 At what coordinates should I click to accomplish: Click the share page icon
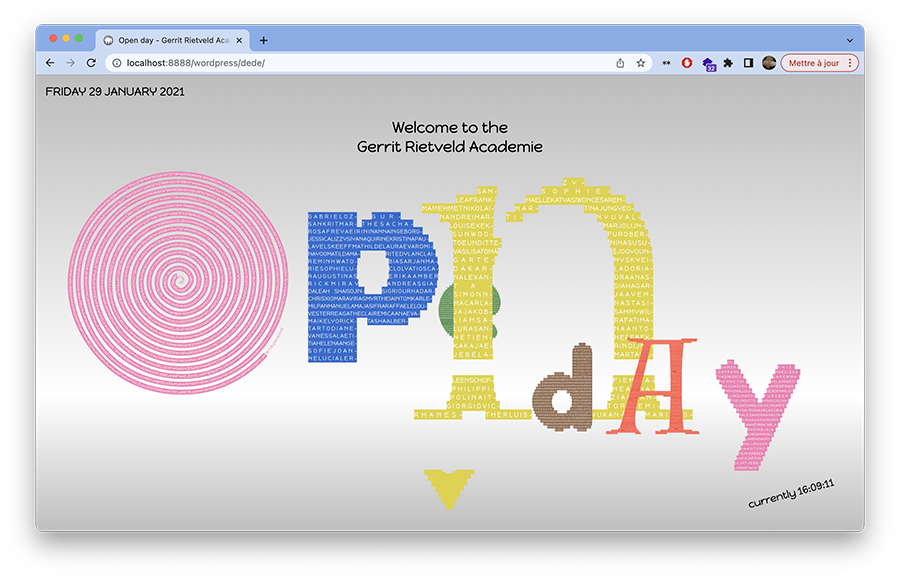pyautogui.click(x=620, y=63)
